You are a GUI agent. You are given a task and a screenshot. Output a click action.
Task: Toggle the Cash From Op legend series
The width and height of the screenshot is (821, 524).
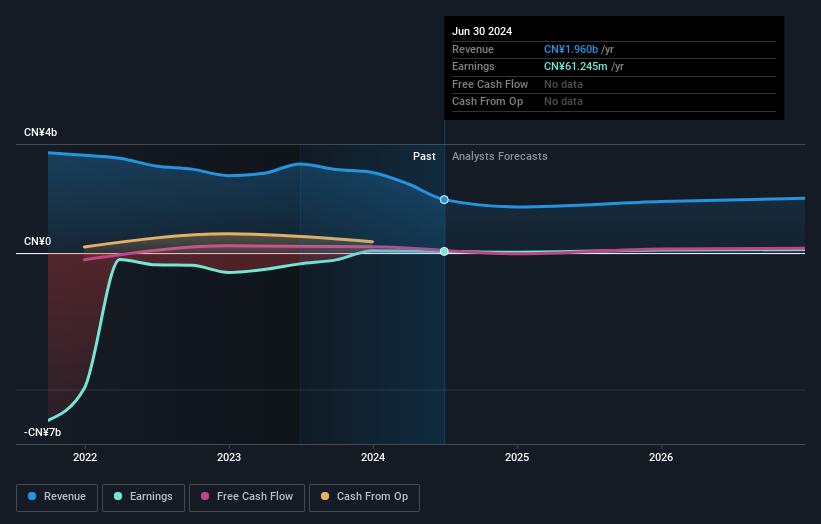pyautogui.click(x=364, y=497)
